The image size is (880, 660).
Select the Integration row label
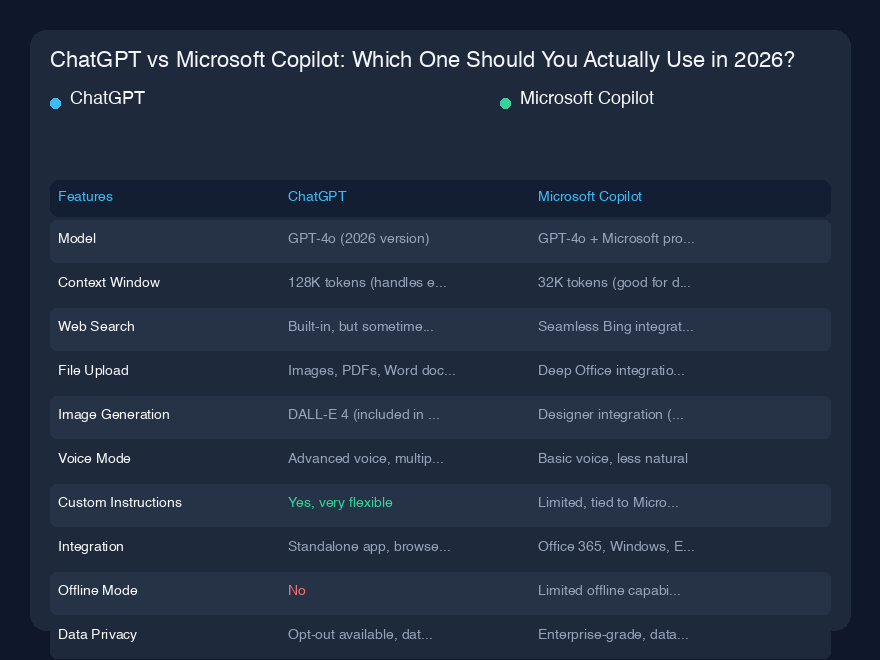click(90, 547)
